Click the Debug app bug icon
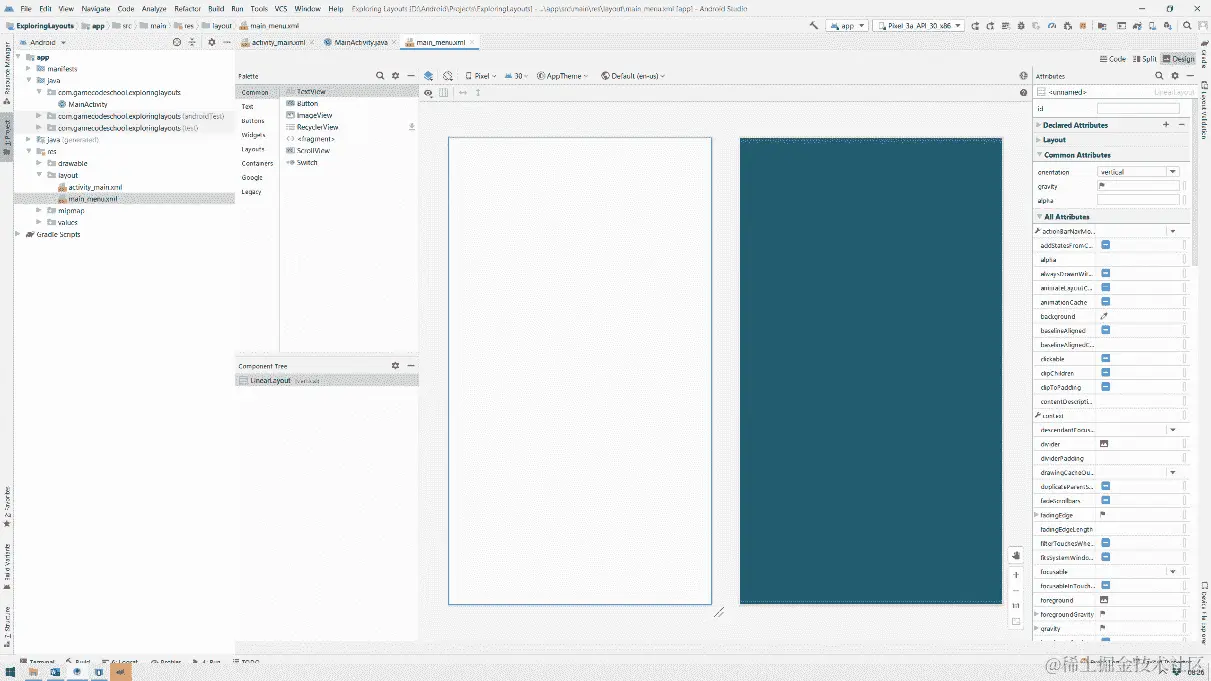1211x681 pixels. 1021,26
